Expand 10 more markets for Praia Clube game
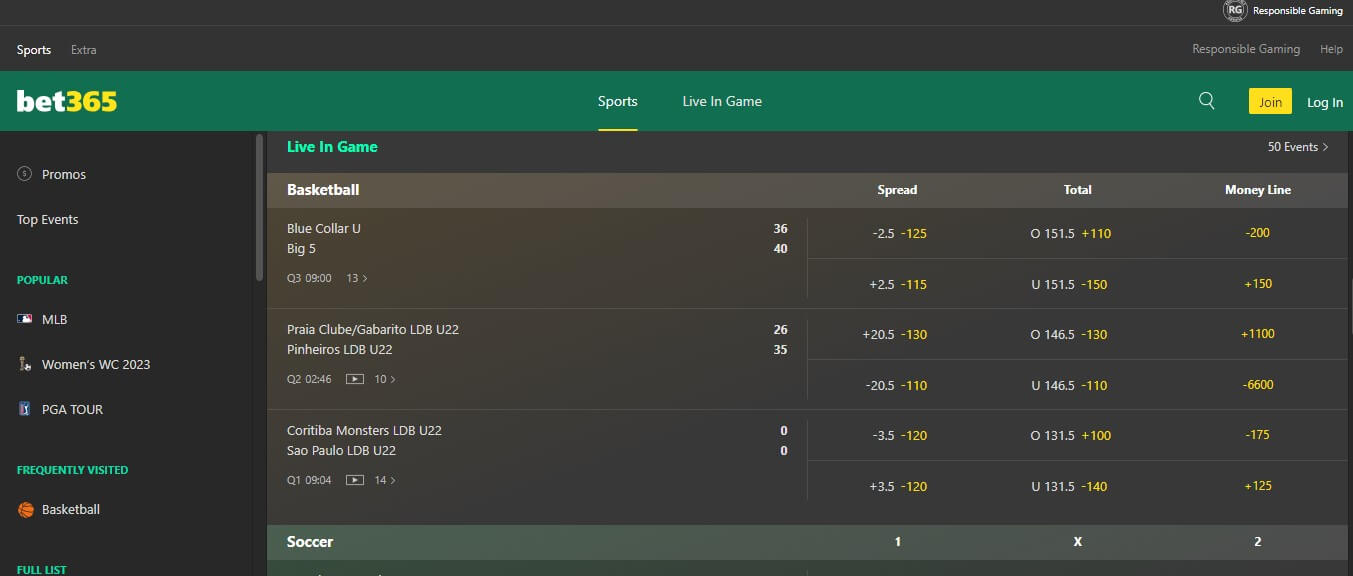The width and height of the screenshot is (1353, 576). [x=385, y=379]
